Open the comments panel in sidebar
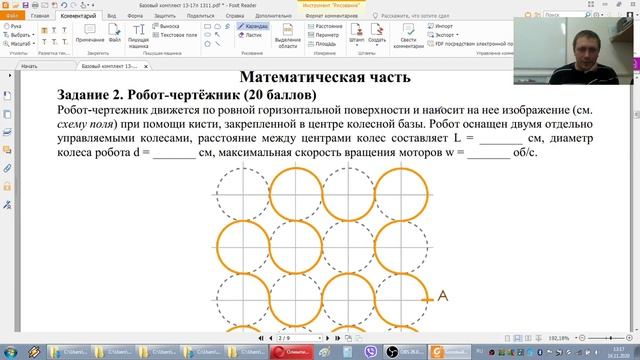Viewport: 640px width, 360px height. (7, 150)
